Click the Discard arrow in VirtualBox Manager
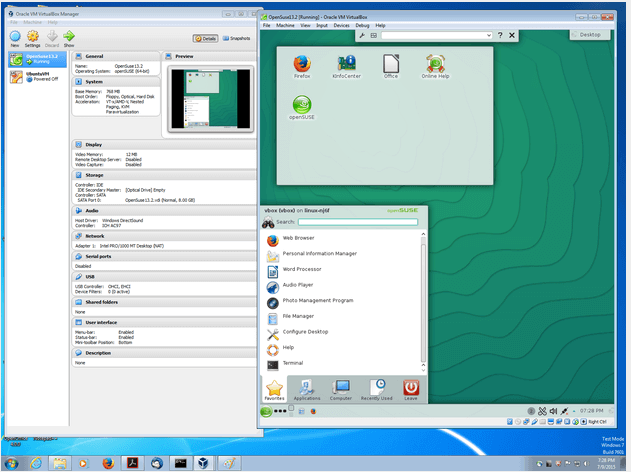The height and width of the screenshot is (472, 631). tap(52, 38)
